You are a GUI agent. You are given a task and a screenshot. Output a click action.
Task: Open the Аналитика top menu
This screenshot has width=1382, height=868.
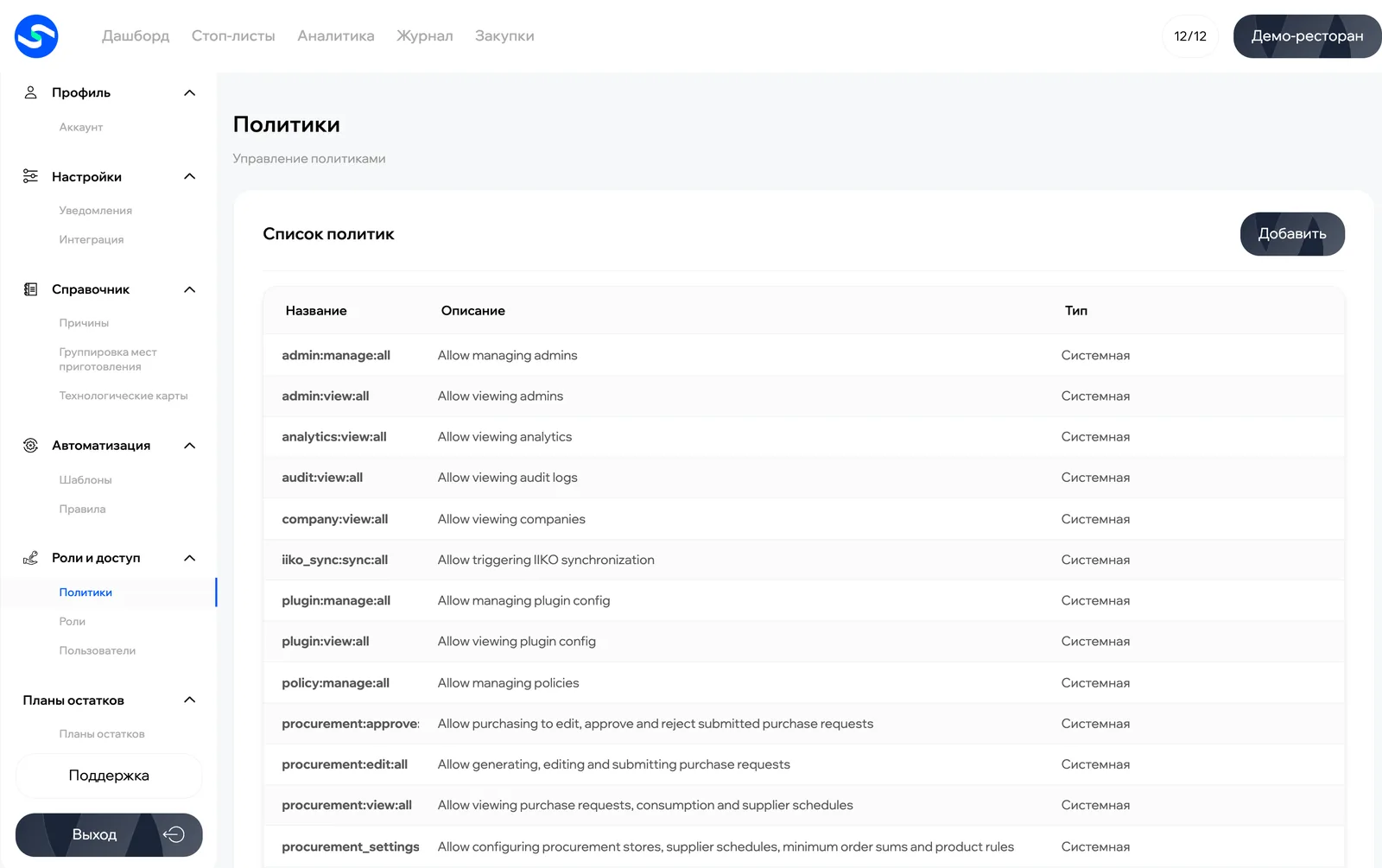(336, 36)
